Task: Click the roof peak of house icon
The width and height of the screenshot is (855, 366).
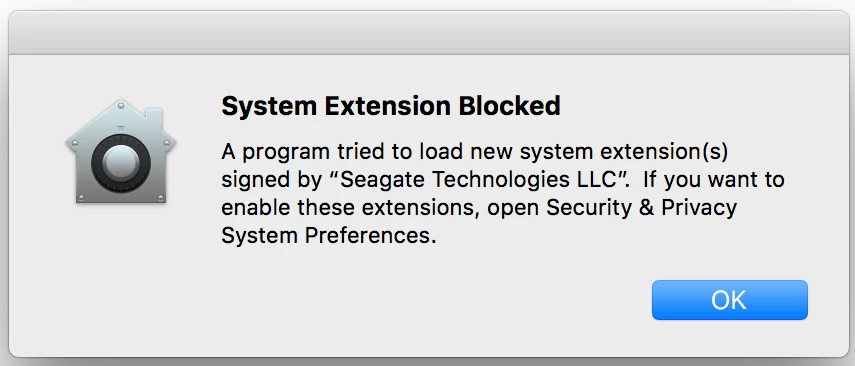Action: 121,104
